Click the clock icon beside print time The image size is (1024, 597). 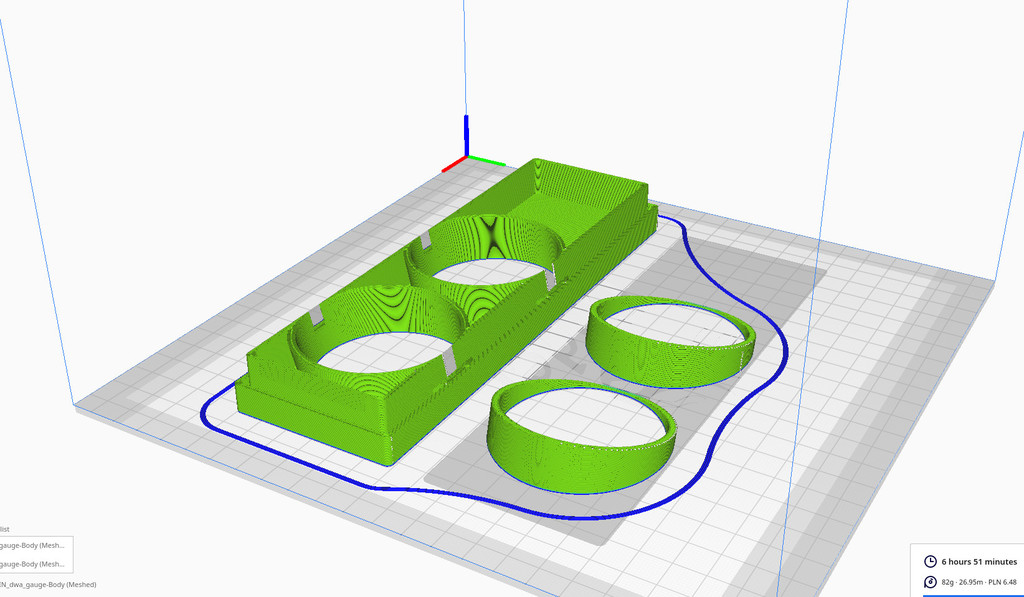coord(931,562)
